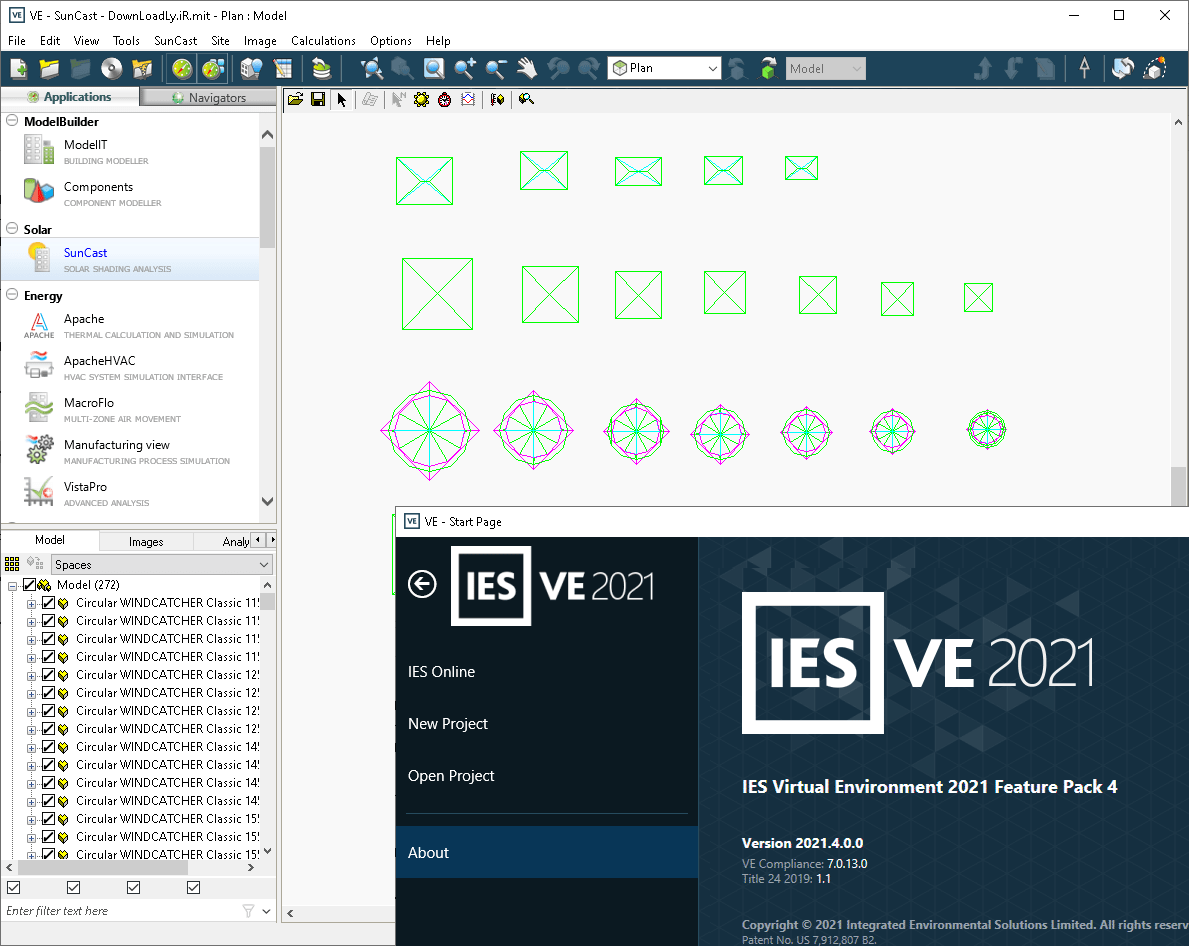1189x946 pixels.
Task: Open a project using the yellow folder icon
Action: click(x=49, y=69)
